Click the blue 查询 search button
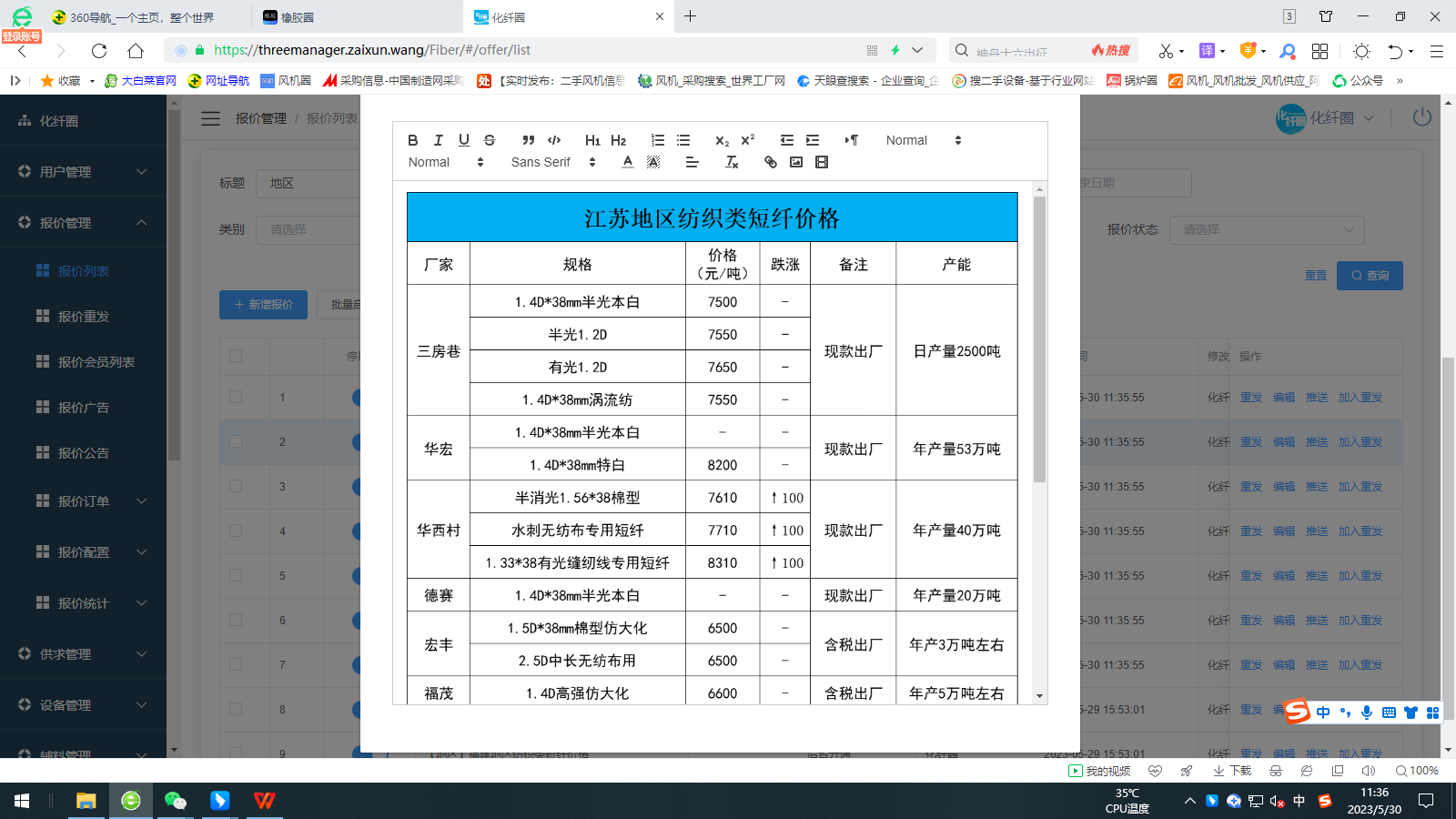This screenshot has height=819, width=1456. click(1369, 276)
